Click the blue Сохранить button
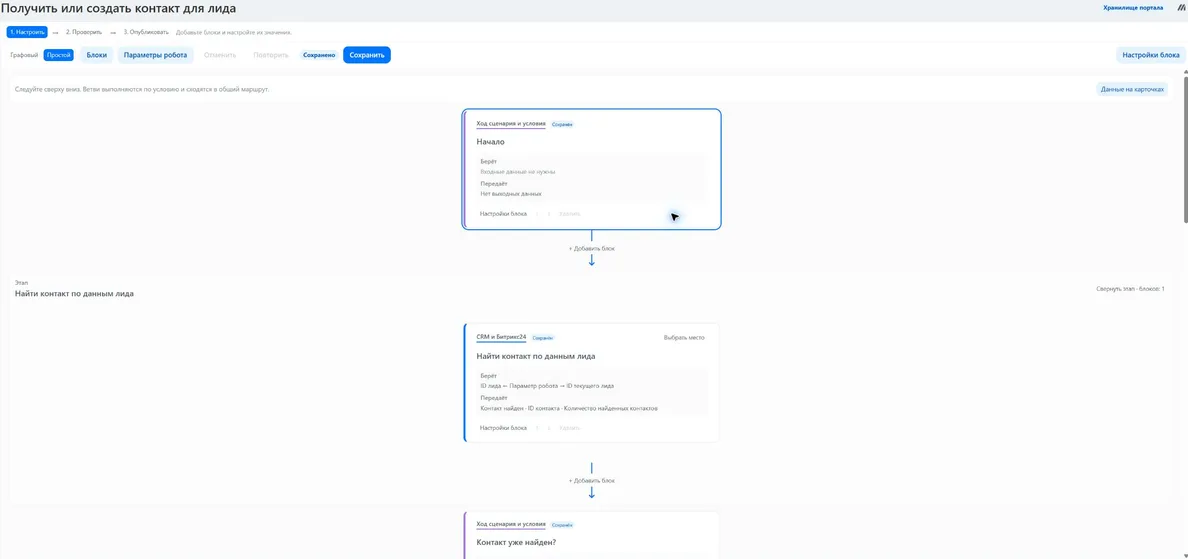This screenshot has width=1188, height=559. [367, 55]
